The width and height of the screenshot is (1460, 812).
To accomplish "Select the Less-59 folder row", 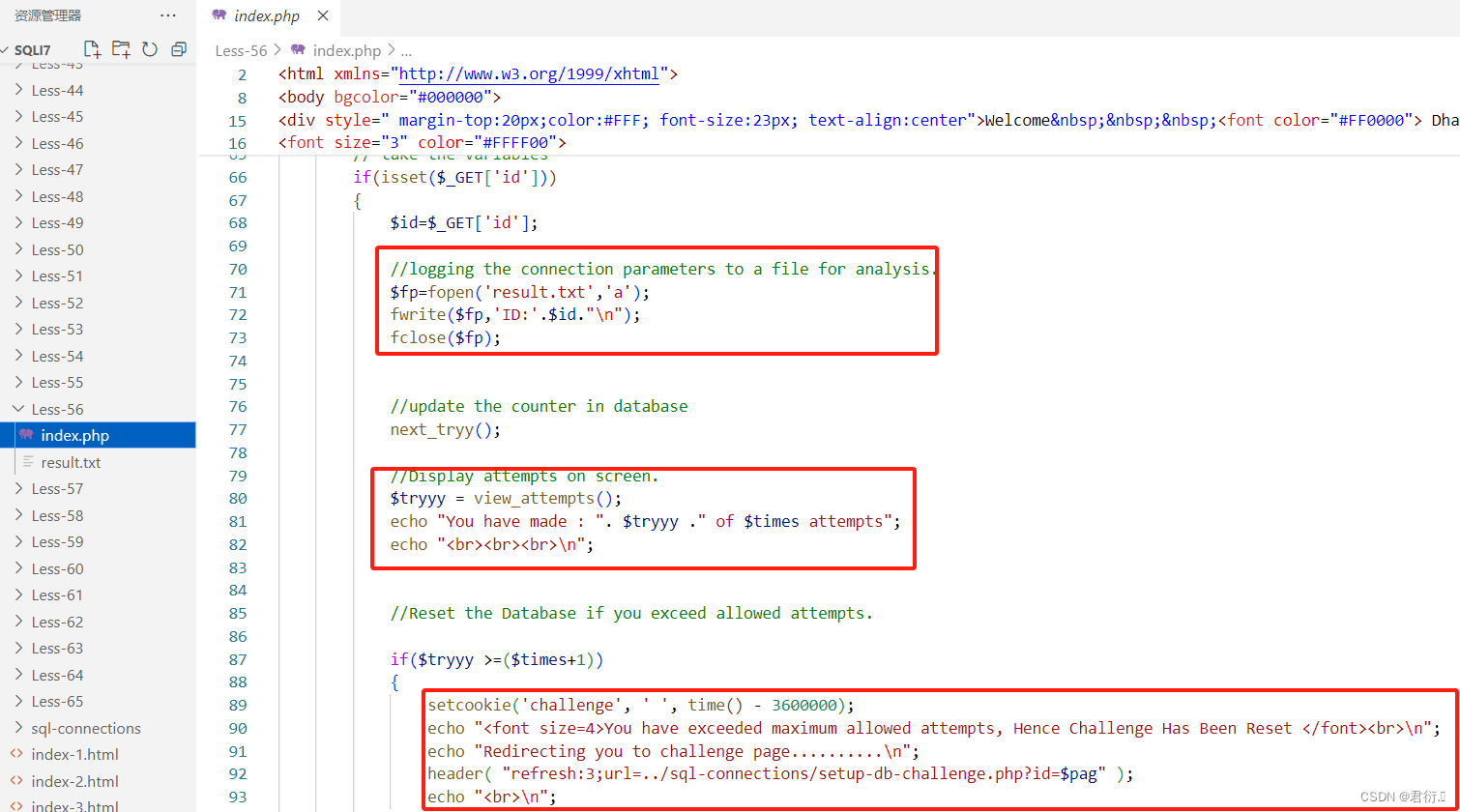I will (x=98, y=541).
